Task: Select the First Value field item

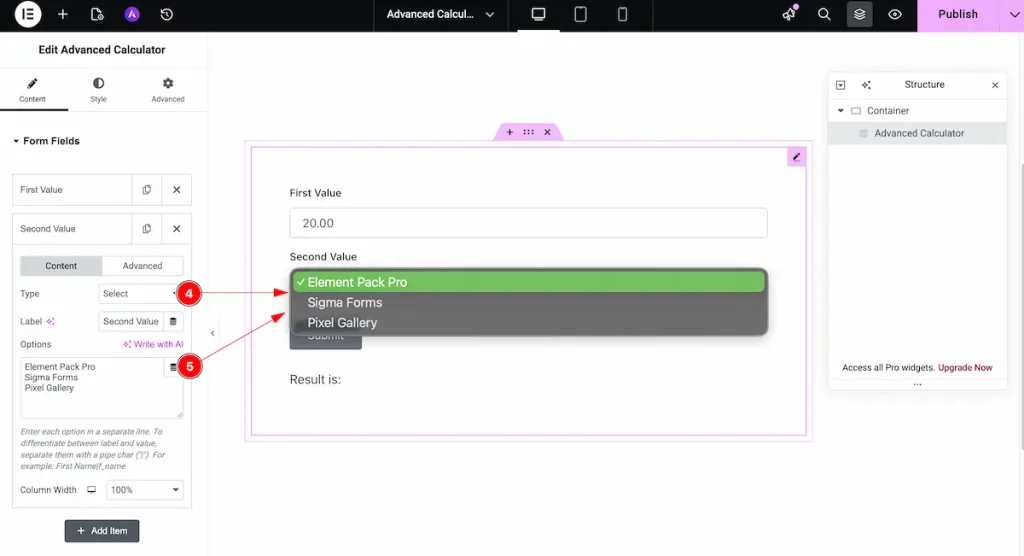Action: tap(72, 190)
